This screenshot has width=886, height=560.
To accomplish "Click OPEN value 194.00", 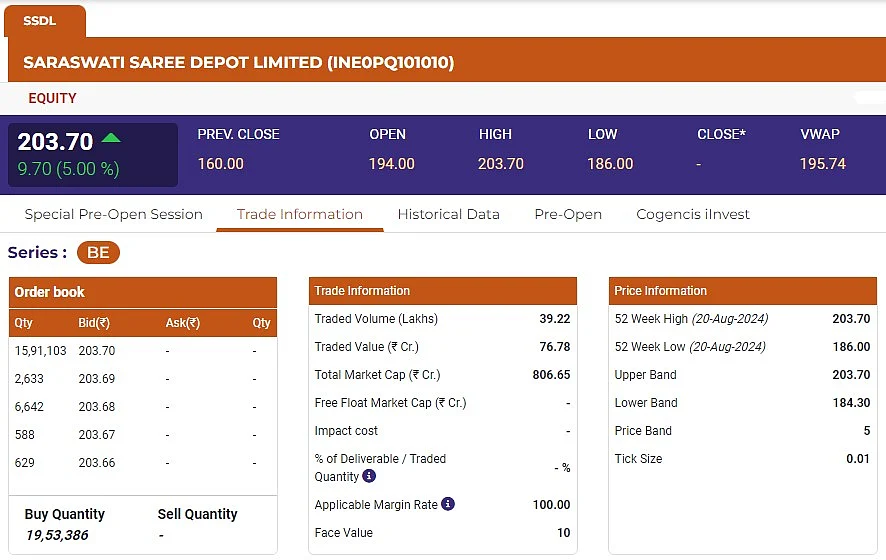I will 392,164.
